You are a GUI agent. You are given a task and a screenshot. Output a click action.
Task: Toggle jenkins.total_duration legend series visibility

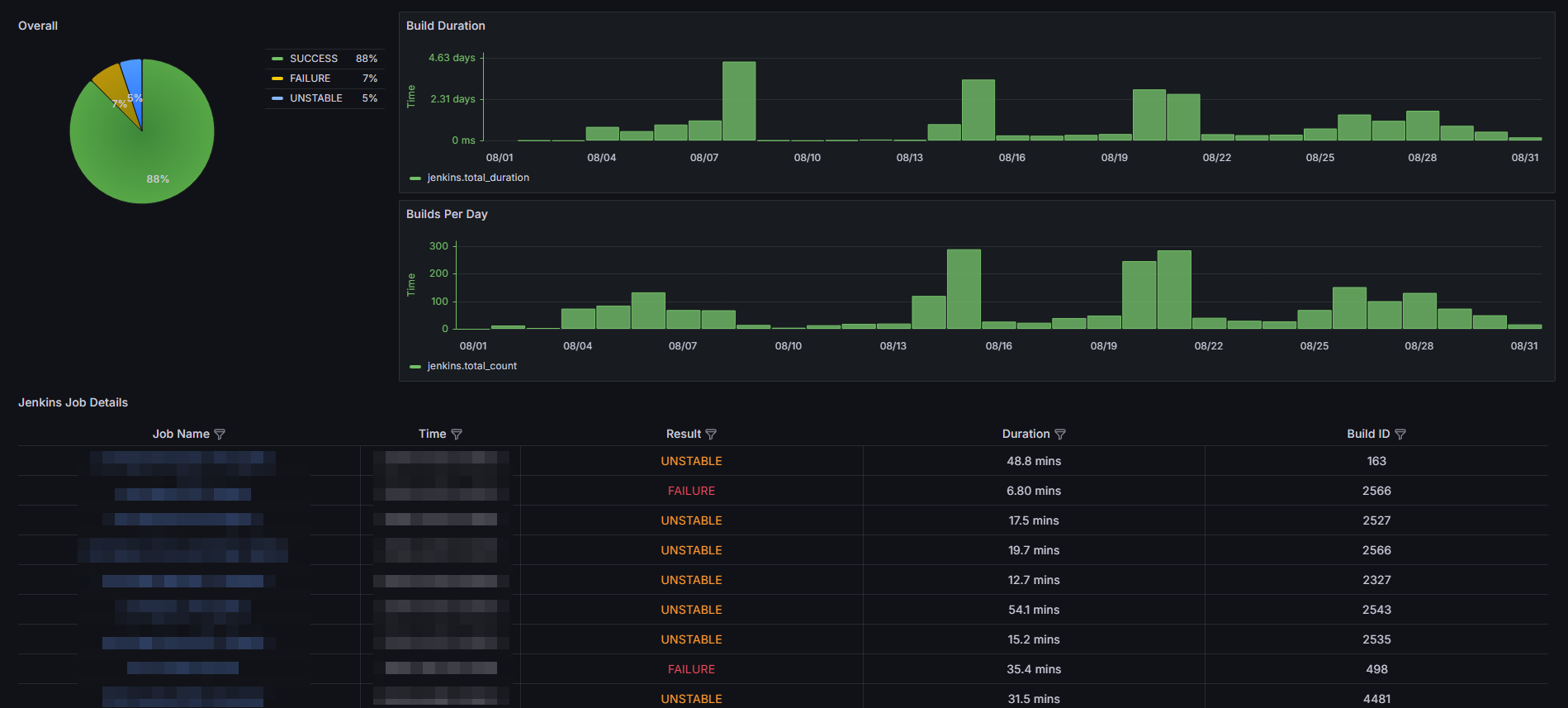[x=477, y=178]
